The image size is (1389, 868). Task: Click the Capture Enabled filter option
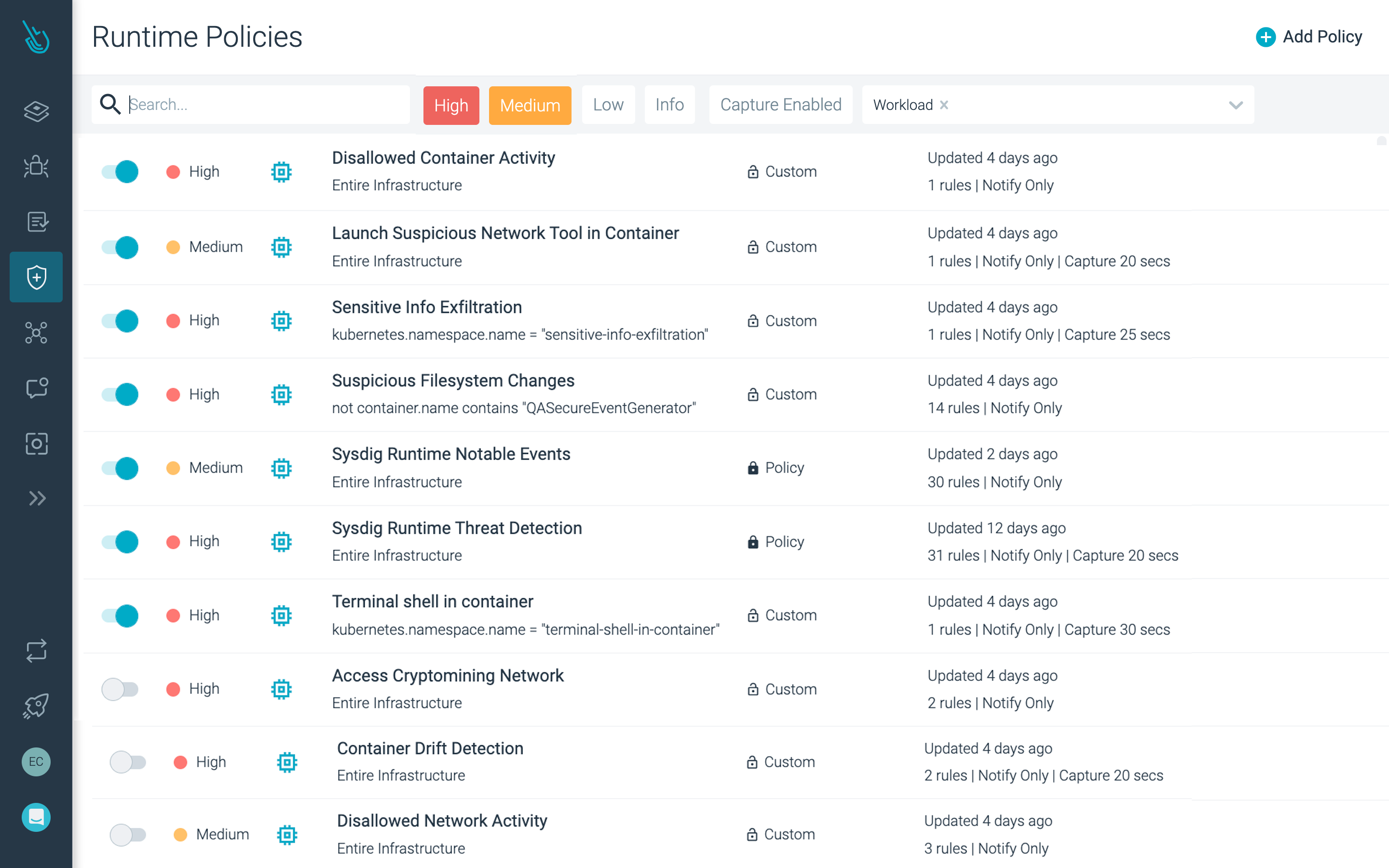pos(781,104)
